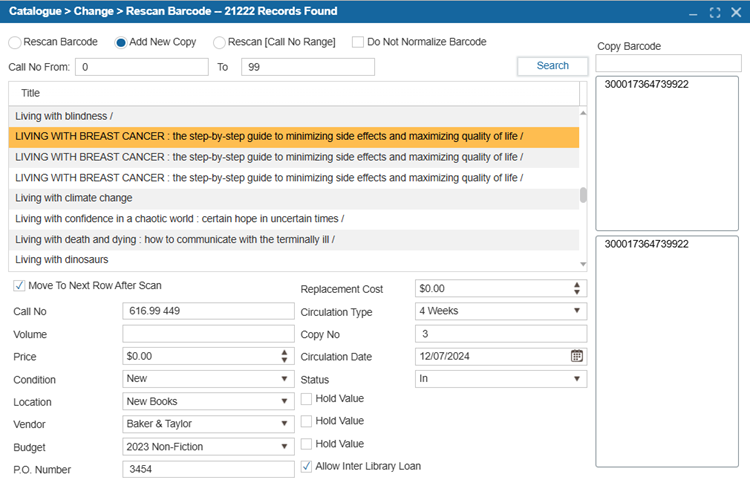Select the Add New Copy option
Screen dimensions: 750x483
tap(121, 42)
